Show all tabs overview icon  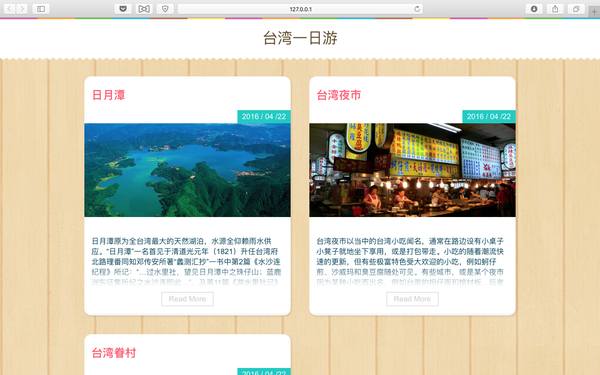pos(576,8)
